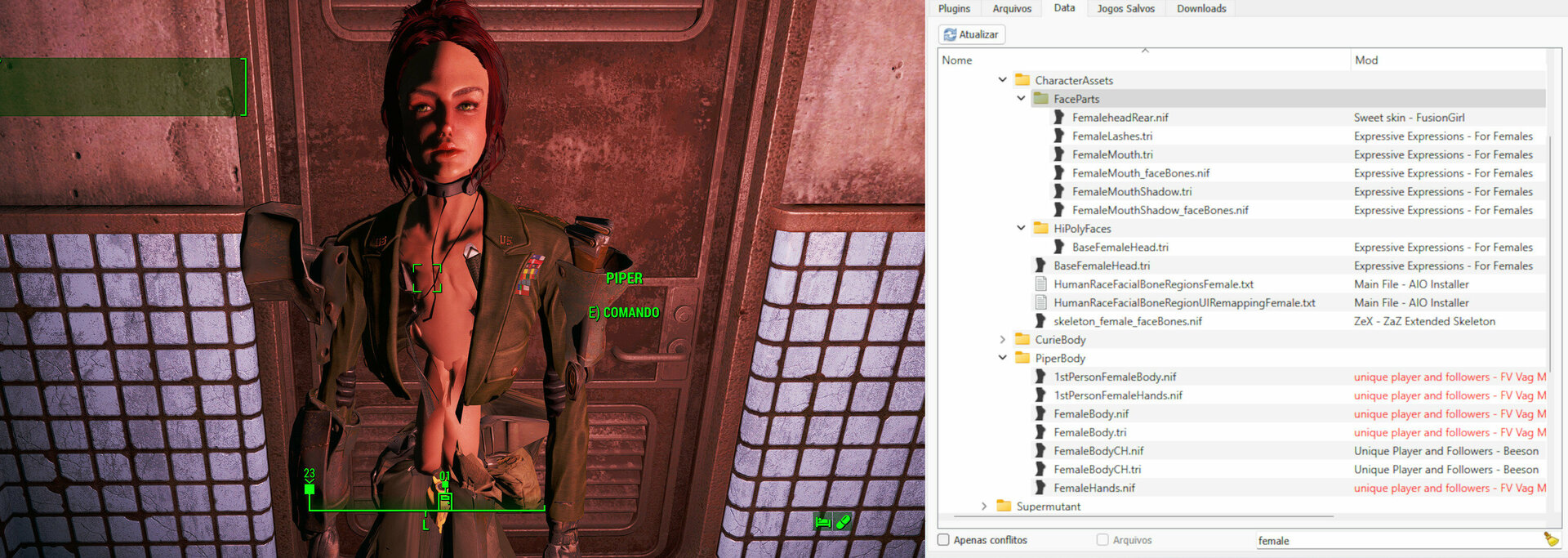Click the FemaleMouth_faceBones.nif file icon

point(1059,173)
